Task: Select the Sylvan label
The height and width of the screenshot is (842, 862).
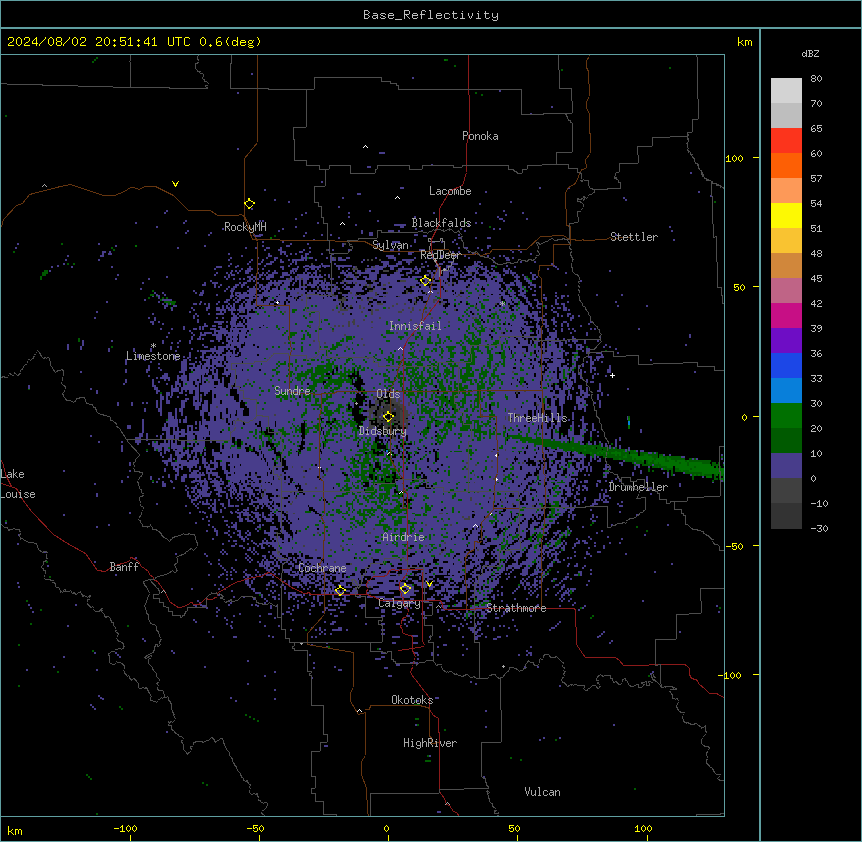Action: pos(390,245)
